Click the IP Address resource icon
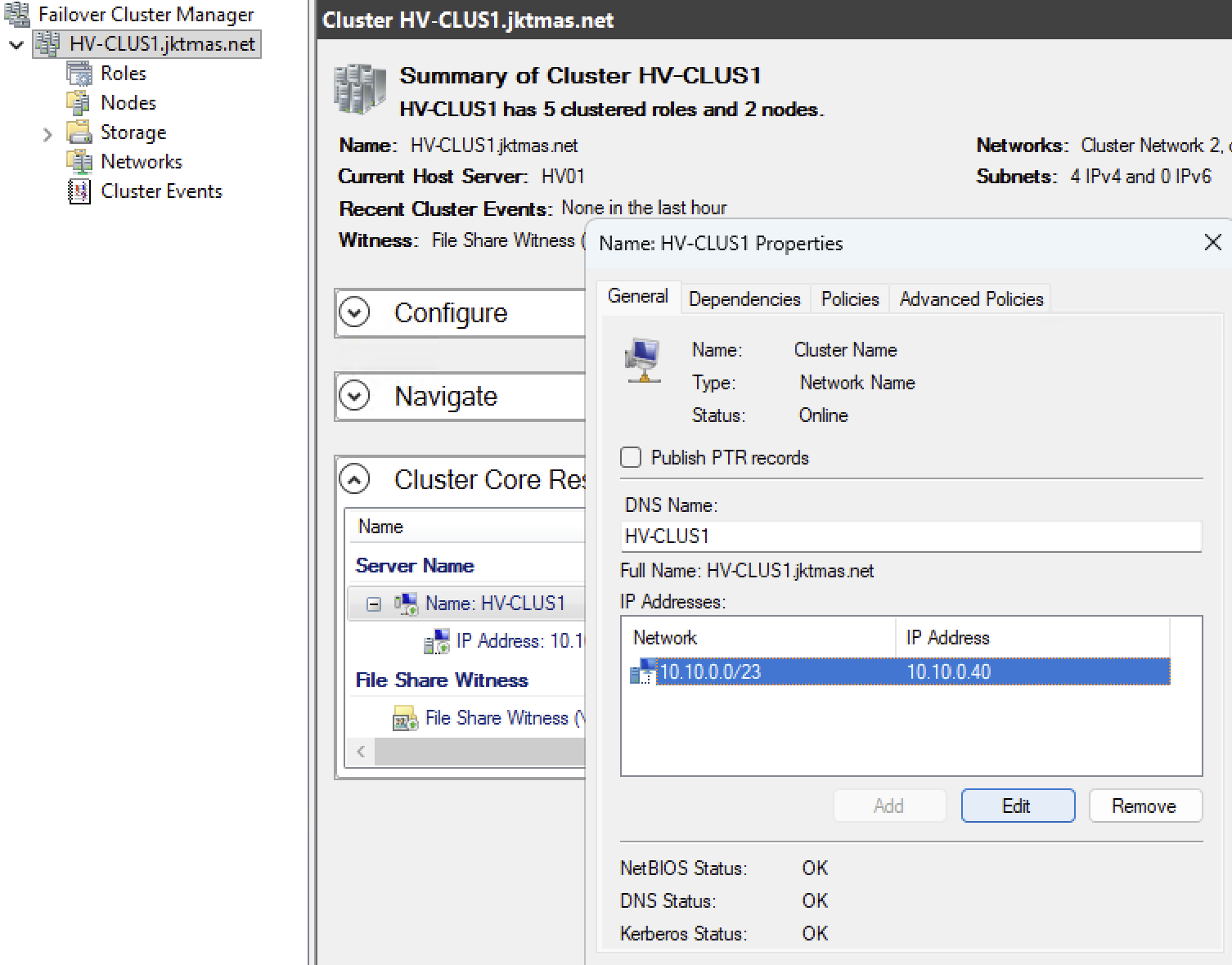Image resolution: width=1232 pixels, height=965 pixels. [x=437, y=642]
